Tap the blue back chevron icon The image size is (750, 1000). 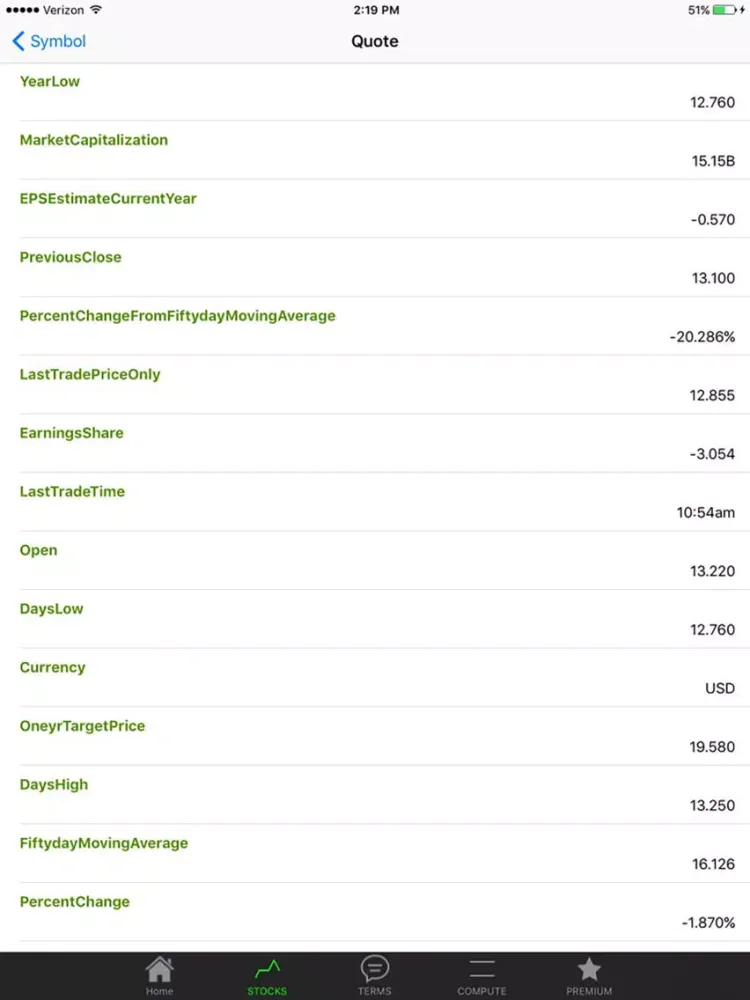tap(18, 41)
